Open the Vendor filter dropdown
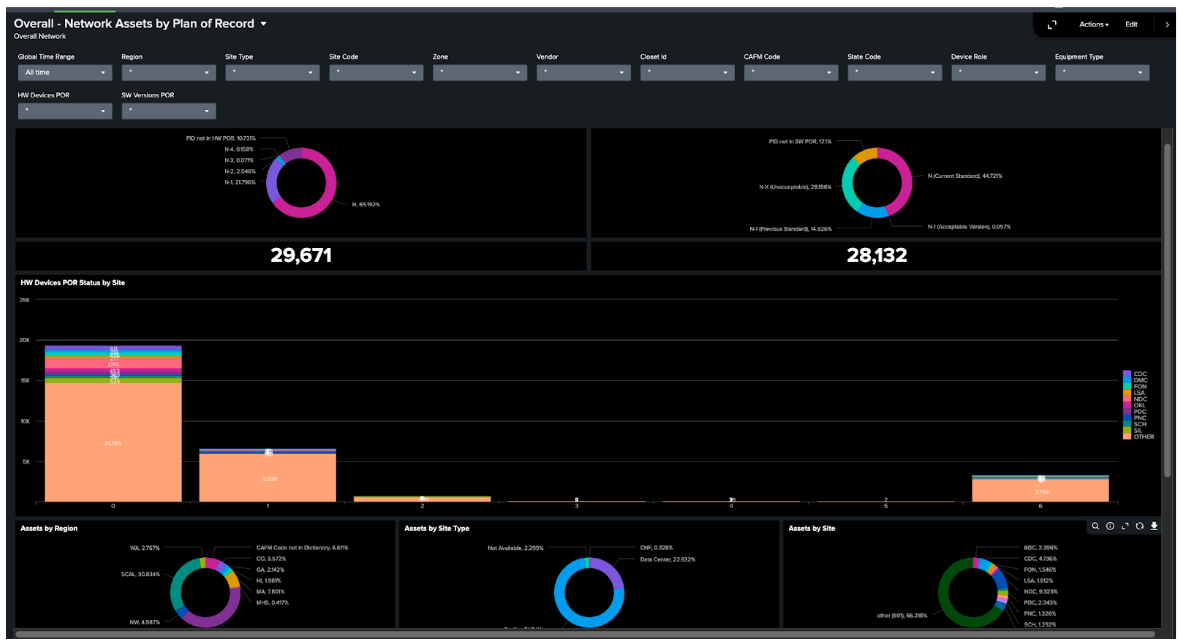This screenshot has height=643, width=1181. (x=583, y=72)
